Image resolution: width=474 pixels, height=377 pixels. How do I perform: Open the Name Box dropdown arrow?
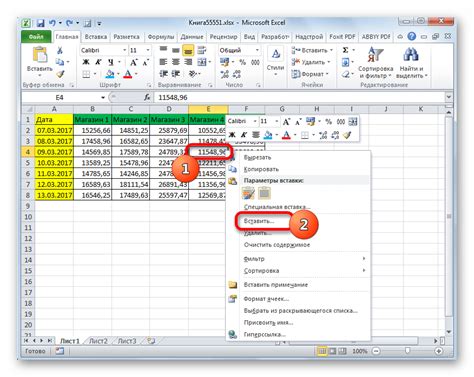(103, 97)
